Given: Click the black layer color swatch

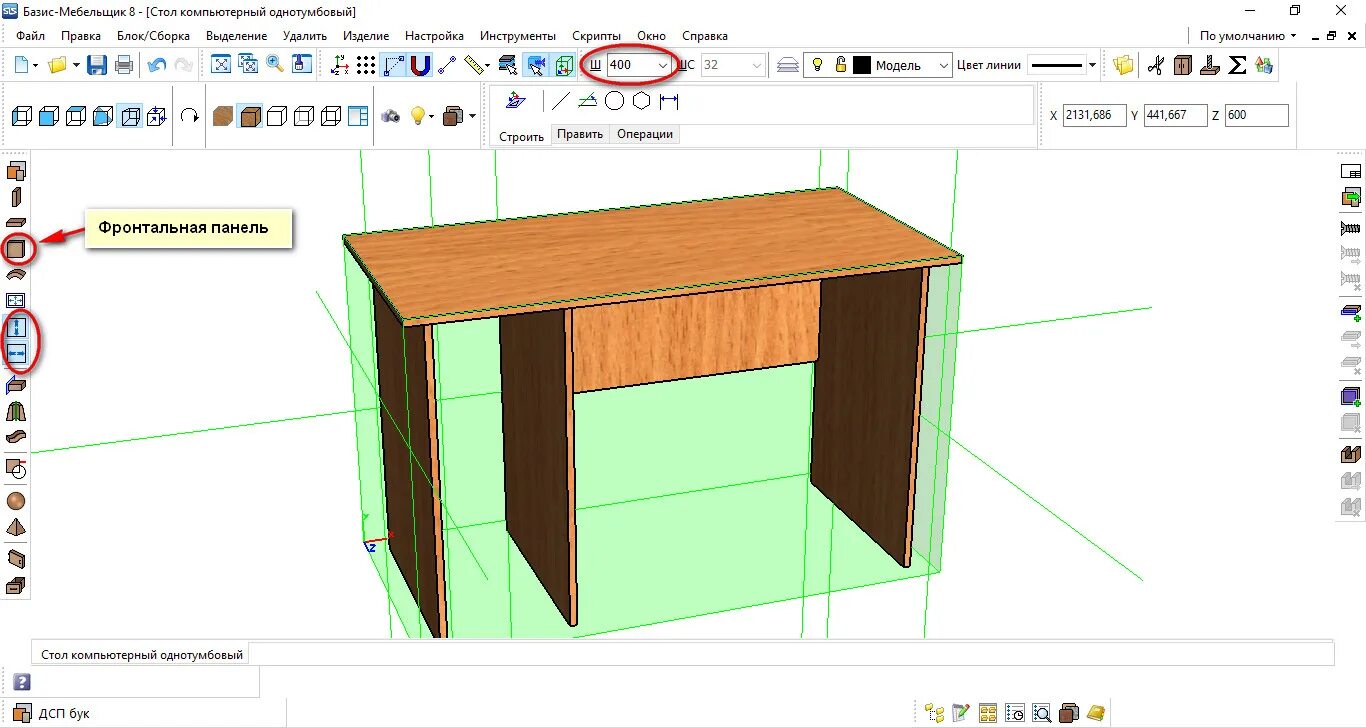Looking at the screenshot, I should tap(862, 65).
